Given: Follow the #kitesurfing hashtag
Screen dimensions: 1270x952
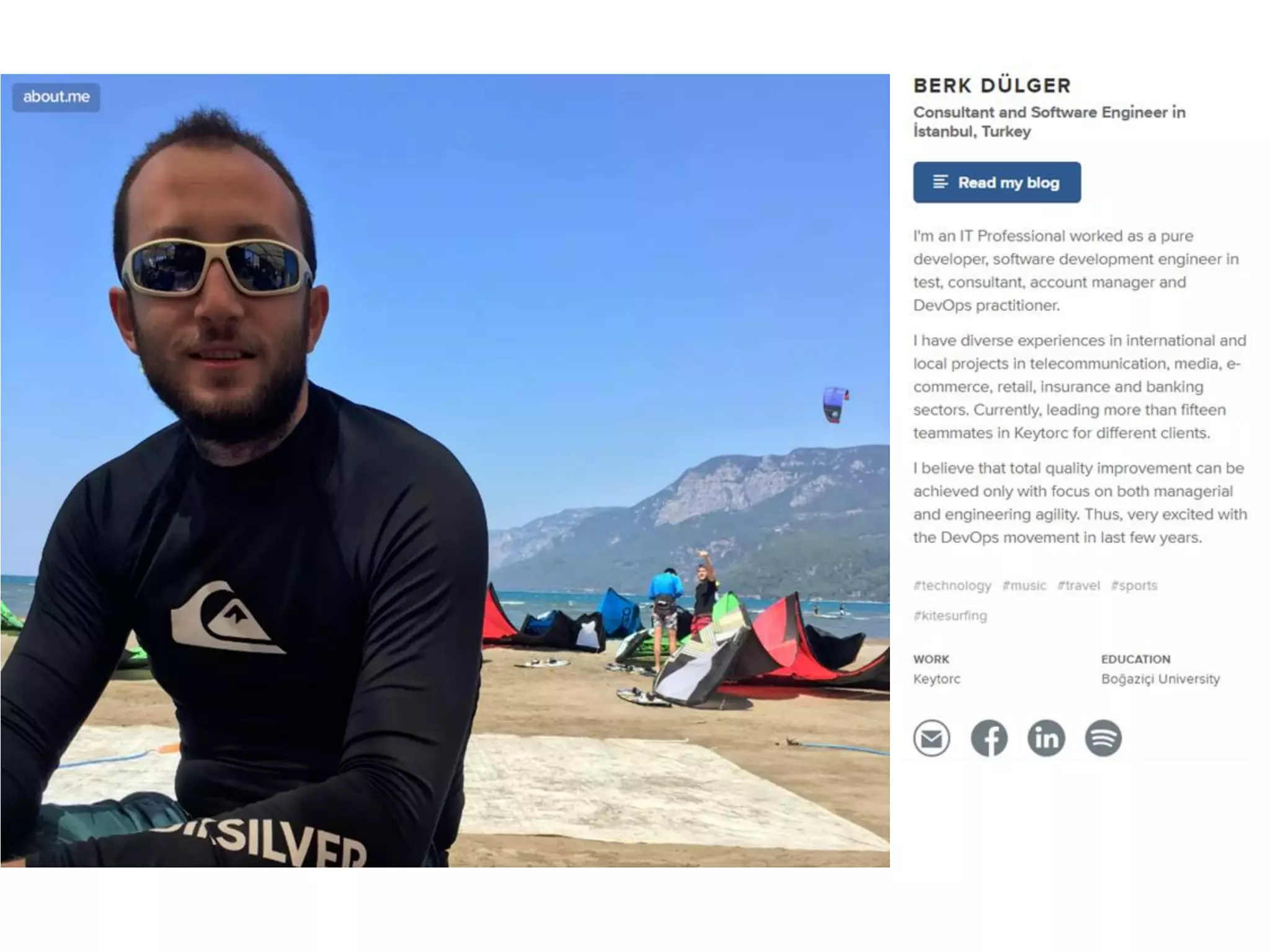Looking at the screenshot, I should coord(950,615).
